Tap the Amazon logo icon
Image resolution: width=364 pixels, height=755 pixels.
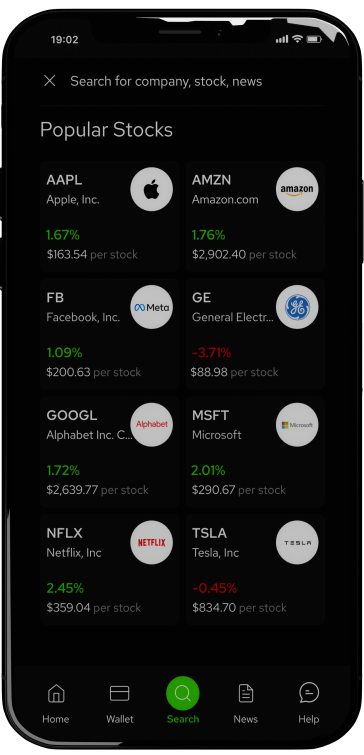[x=297, y=189]
